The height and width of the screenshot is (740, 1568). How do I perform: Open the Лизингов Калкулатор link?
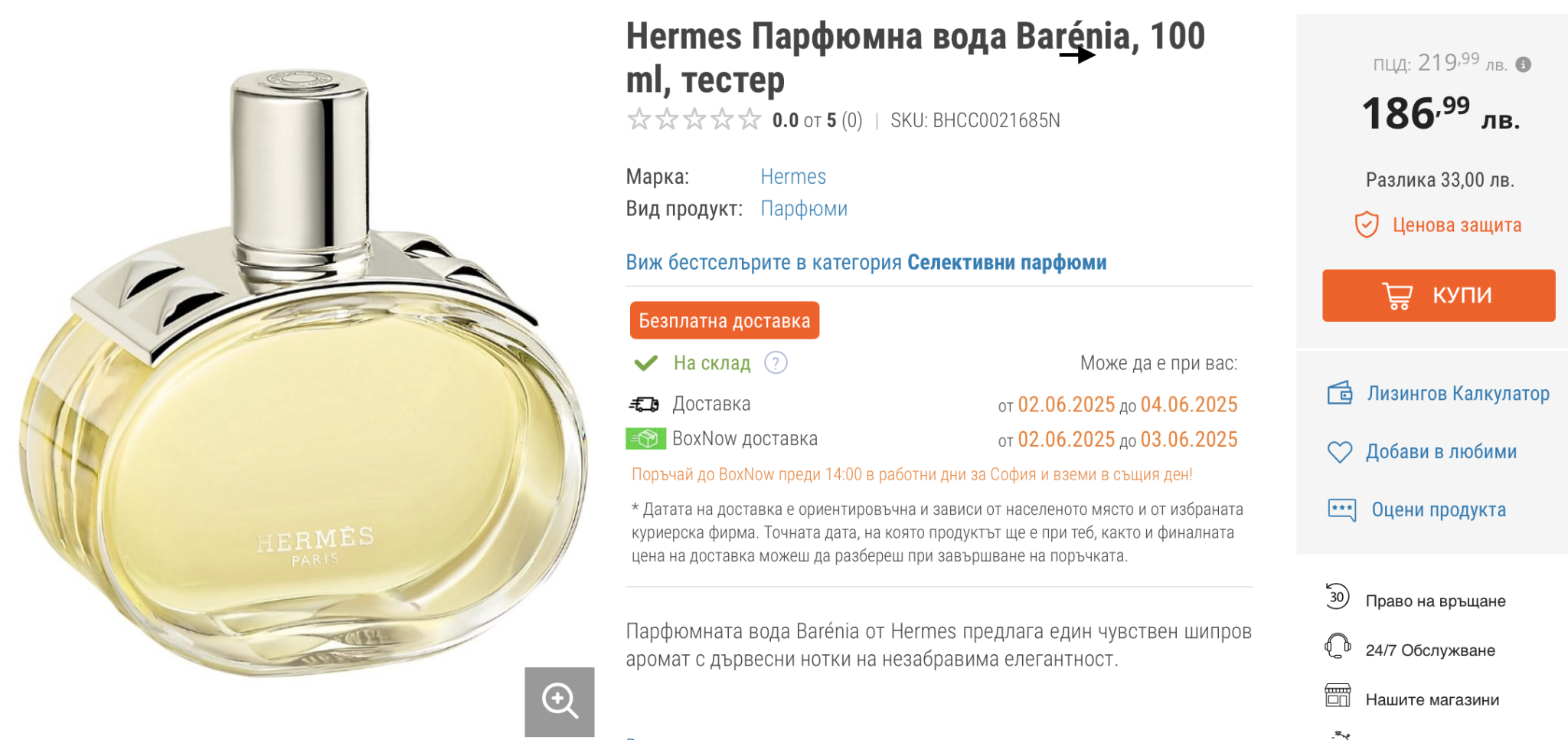[1459, 393]
